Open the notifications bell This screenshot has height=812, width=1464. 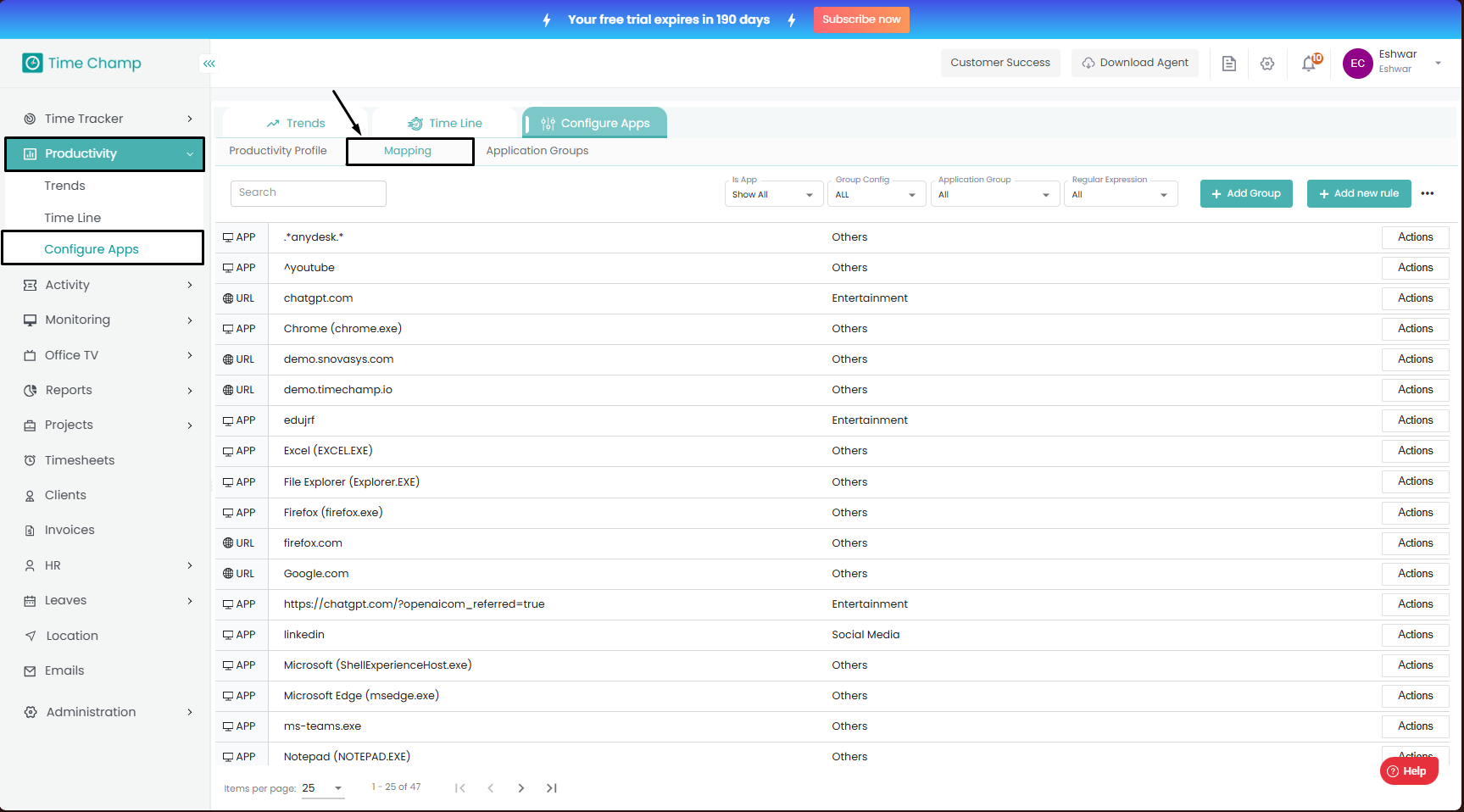[1310, 64]
